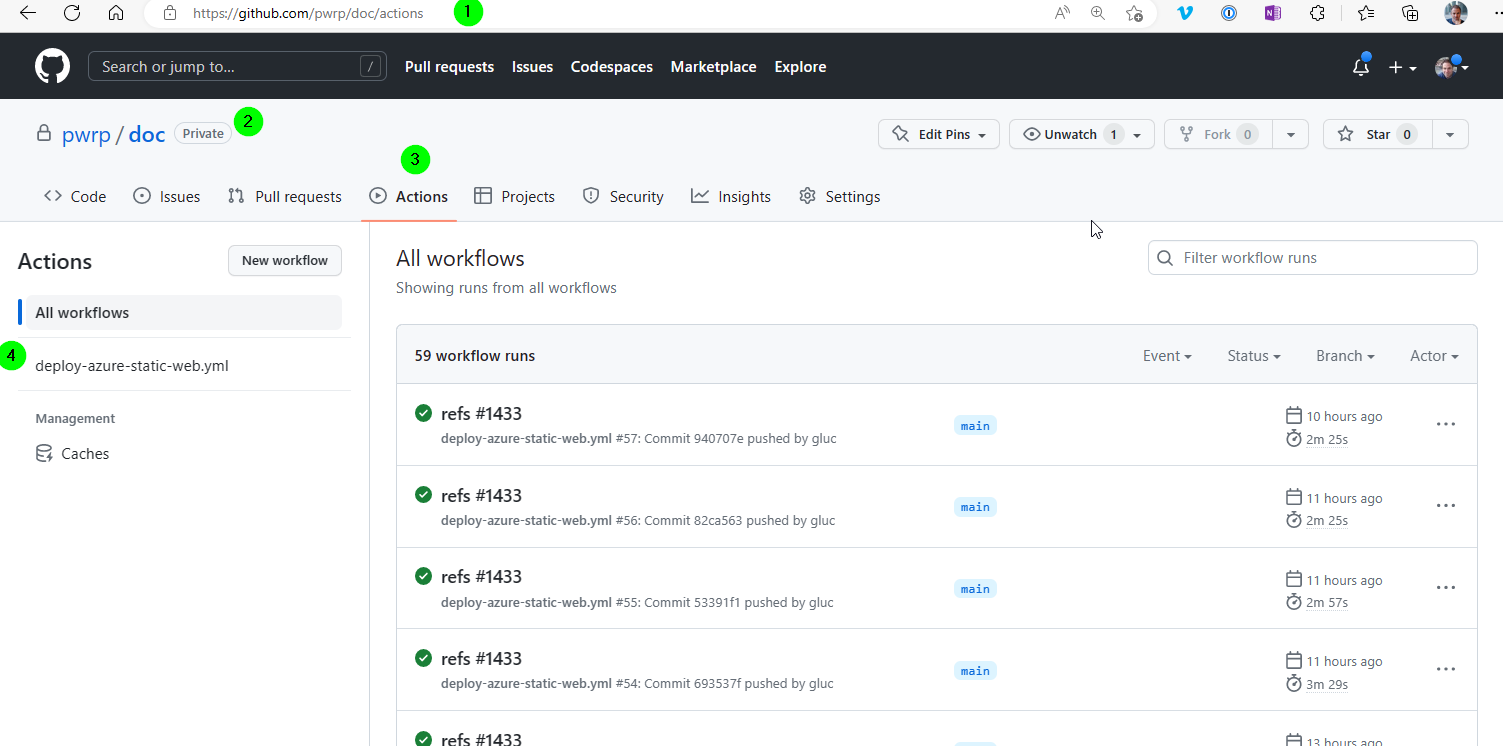This screenshot has width=1503, height=746.
Task: Expand the Fork options arrow
Action: [x=1290, y=134]
